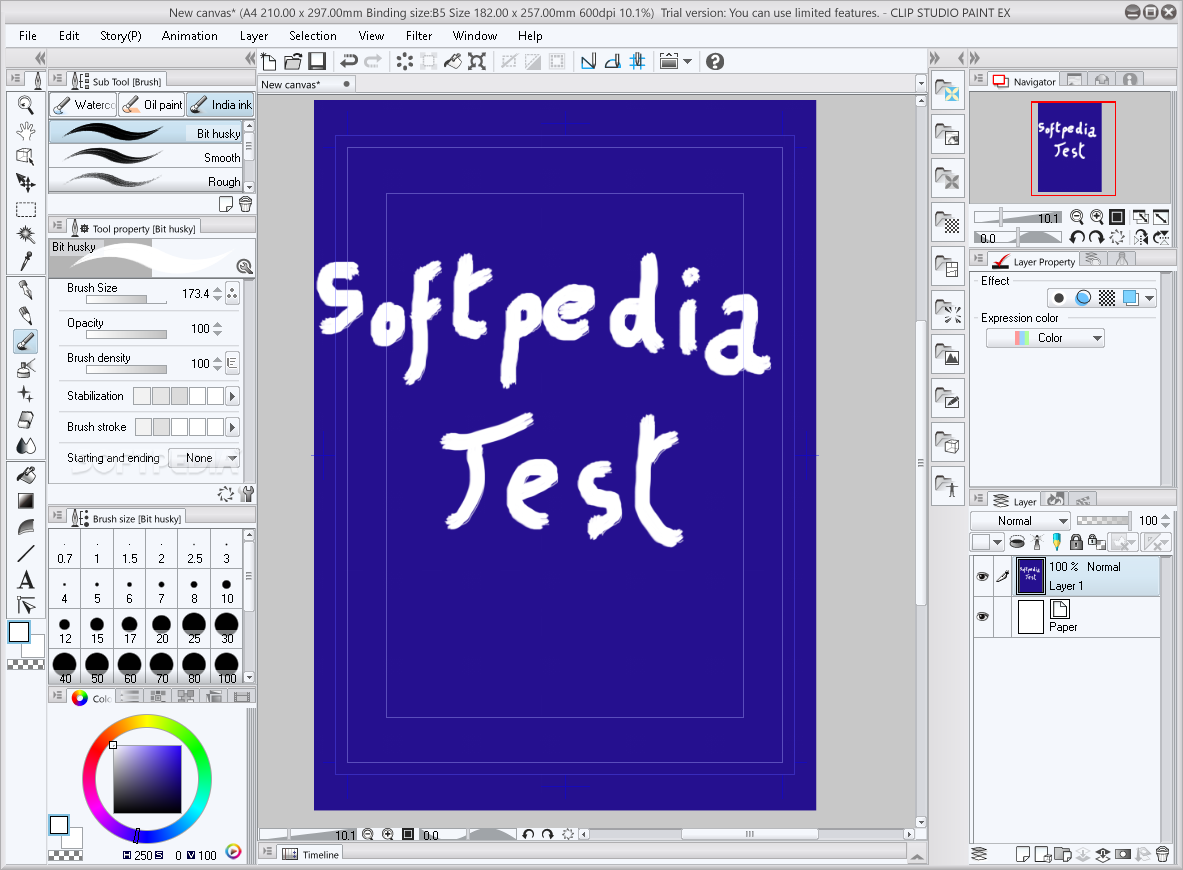Select the Move layer tool
1183x870 pixels.
(x=26, y=183)
